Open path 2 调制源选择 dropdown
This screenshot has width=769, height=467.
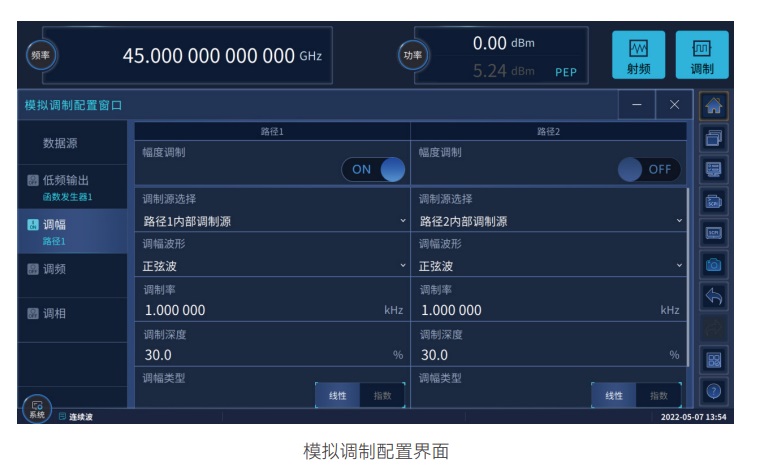pyautogui.click(x=550, y=221)
